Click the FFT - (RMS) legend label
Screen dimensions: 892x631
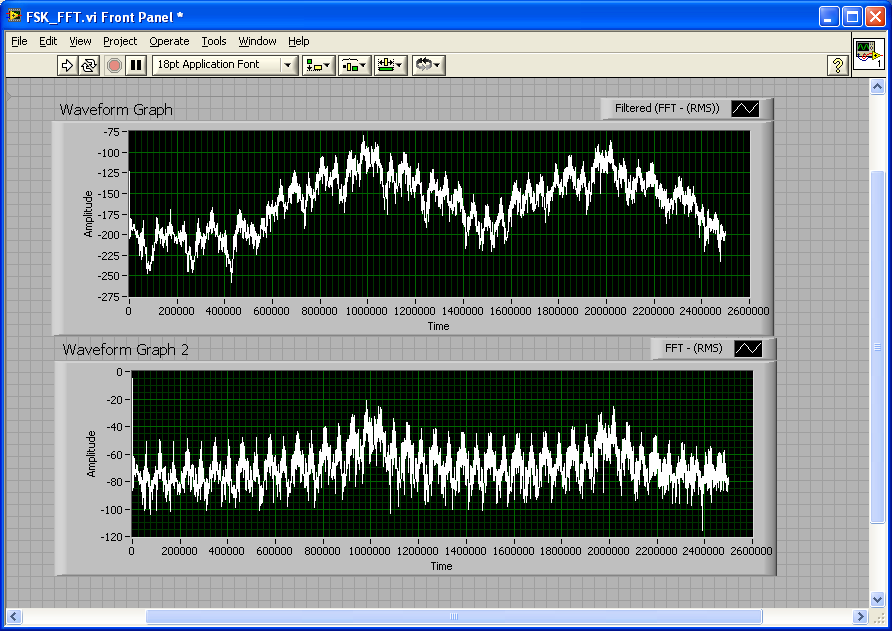pos(693,348)
